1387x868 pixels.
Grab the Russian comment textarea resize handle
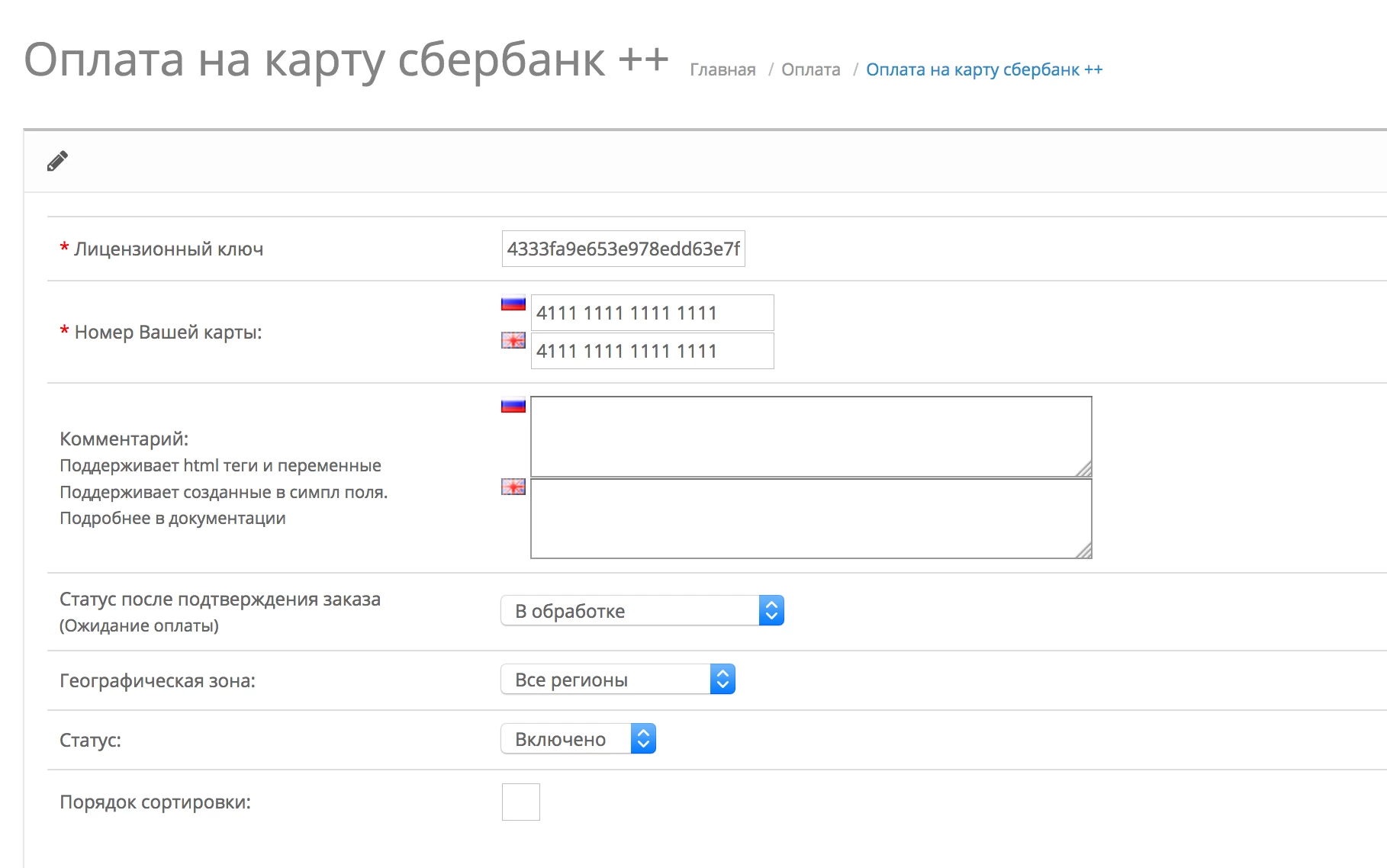[1084, 469]
